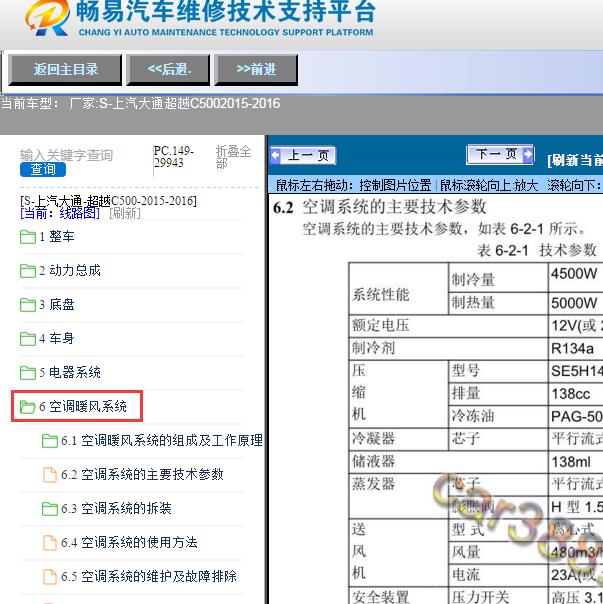
Task: Click folder icon of 6.1 空调暖风系统的组成及工作原理
Action: 50,441
